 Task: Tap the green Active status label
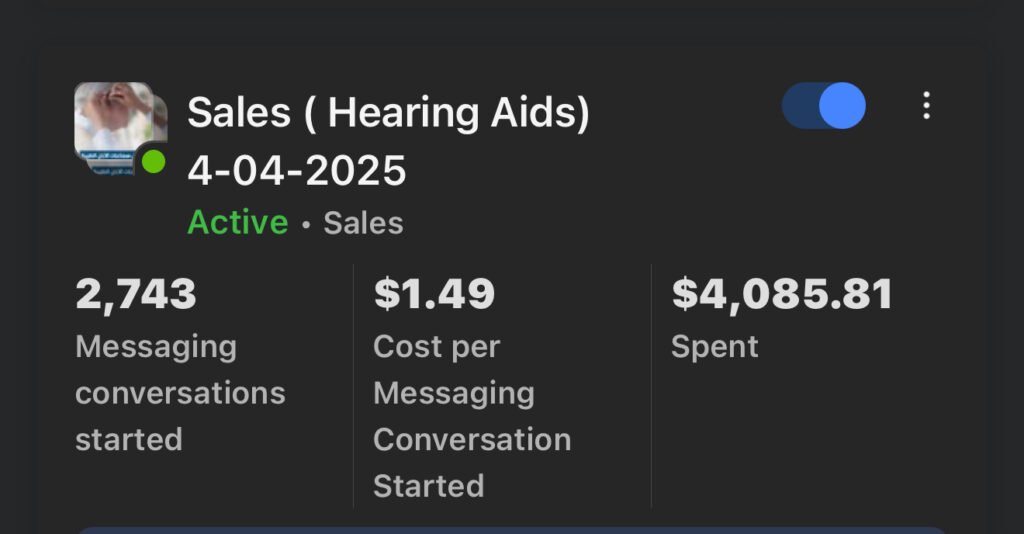237,222
